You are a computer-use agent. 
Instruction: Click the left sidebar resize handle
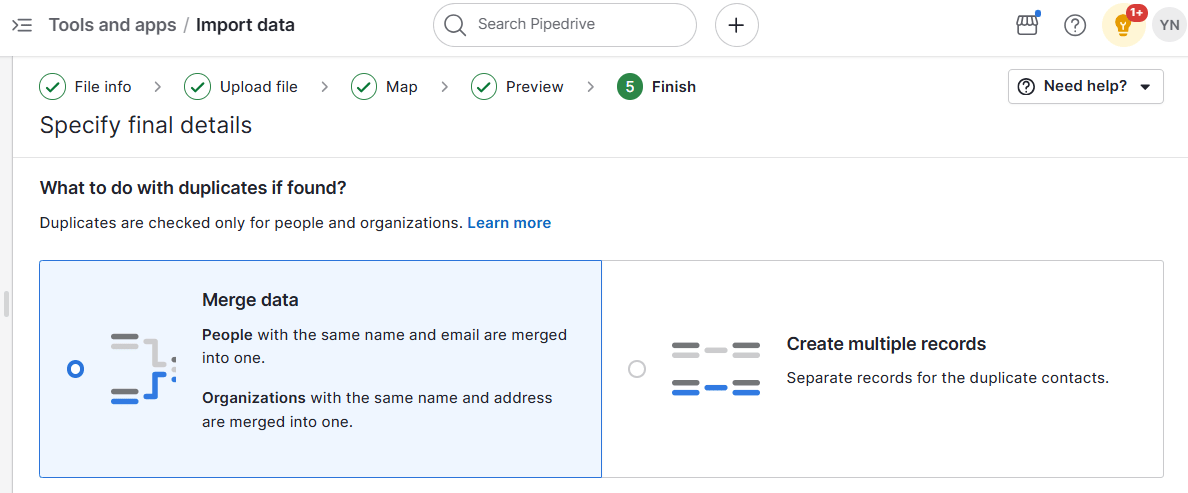[x=6, y=304]
